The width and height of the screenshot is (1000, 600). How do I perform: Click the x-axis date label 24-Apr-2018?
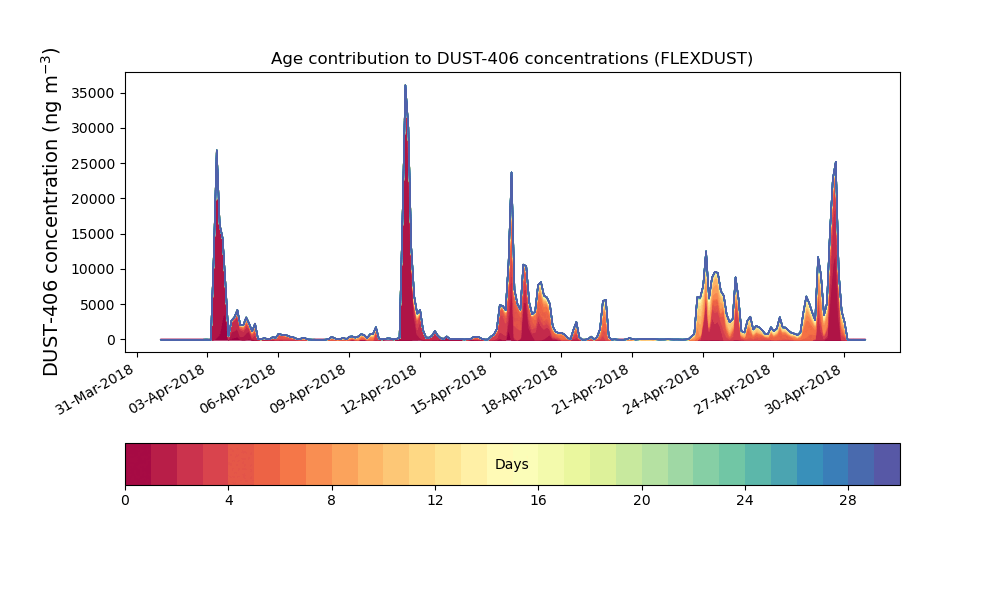(x=661, y=389)
